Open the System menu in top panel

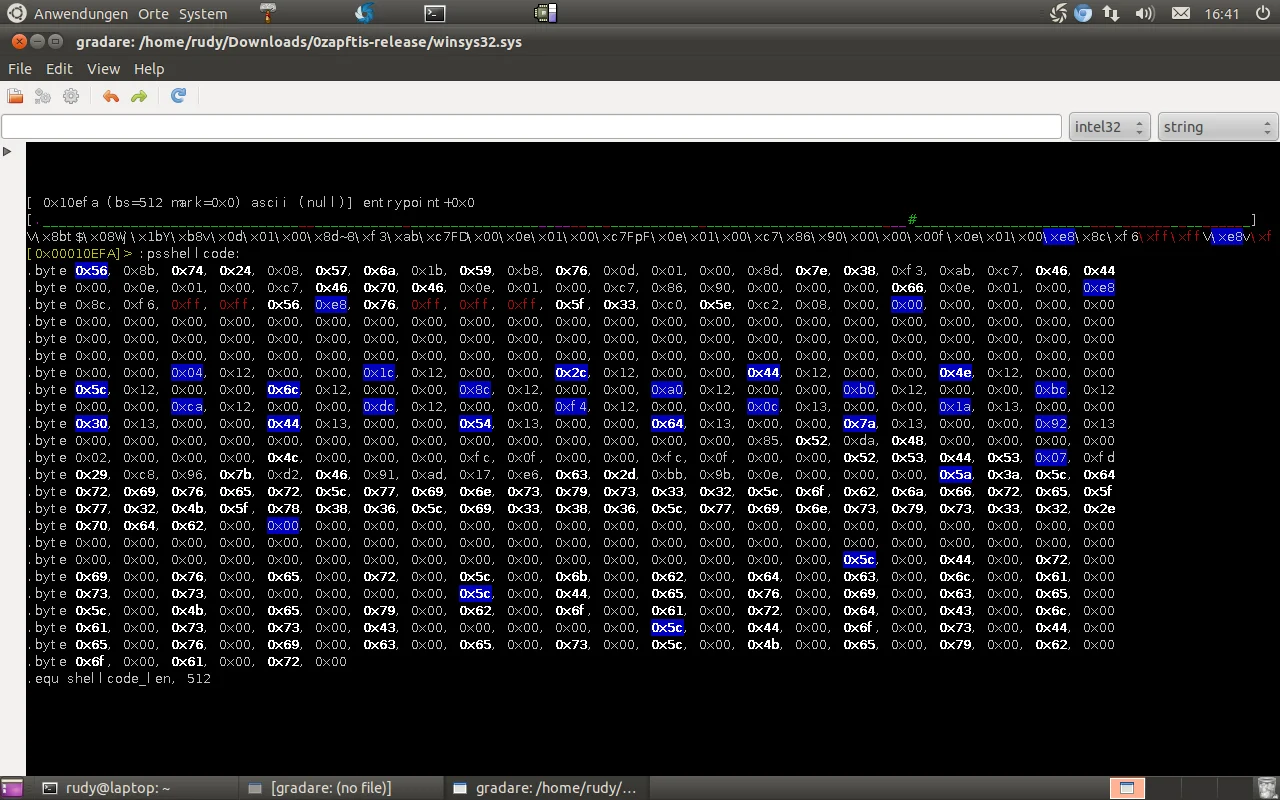click(x=203, y=14)
